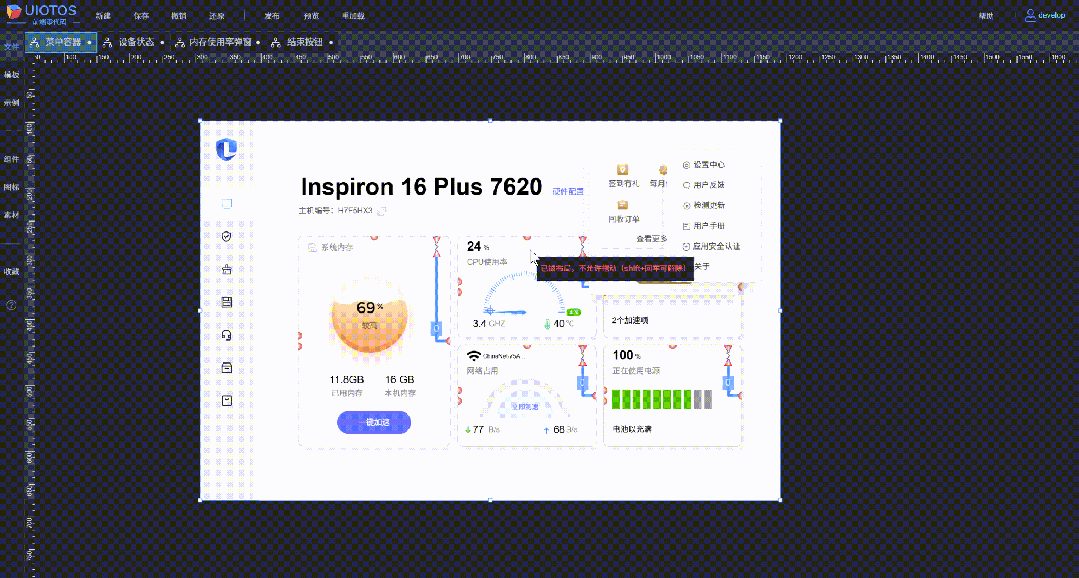Select the toolbox sidebar icon in canvas
The width and height of the screenshot is (1079, 578).
(226, 269)
